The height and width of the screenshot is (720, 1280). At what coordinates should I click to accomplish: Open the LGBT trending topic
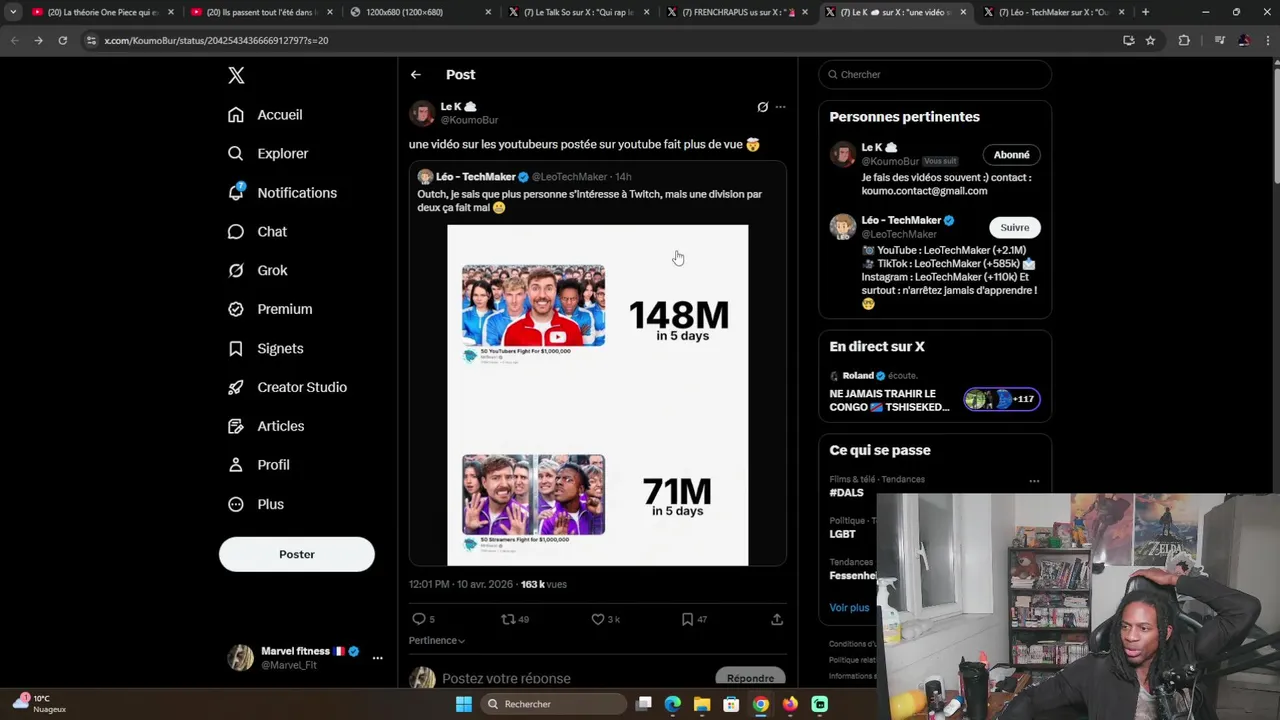click(842, 534)
